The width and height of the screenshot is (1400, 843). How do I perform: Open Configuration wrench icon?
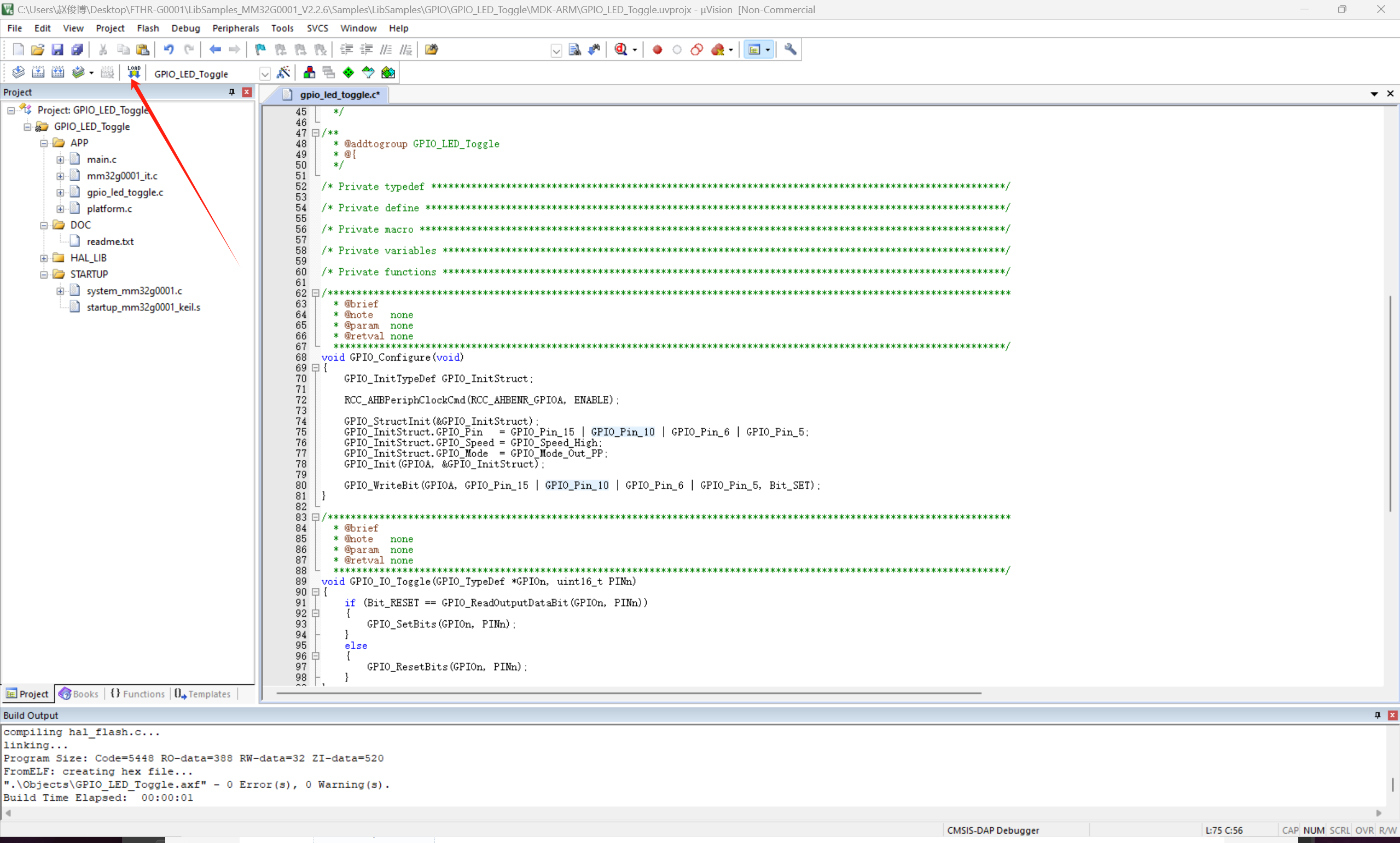[x=789, y=49]
